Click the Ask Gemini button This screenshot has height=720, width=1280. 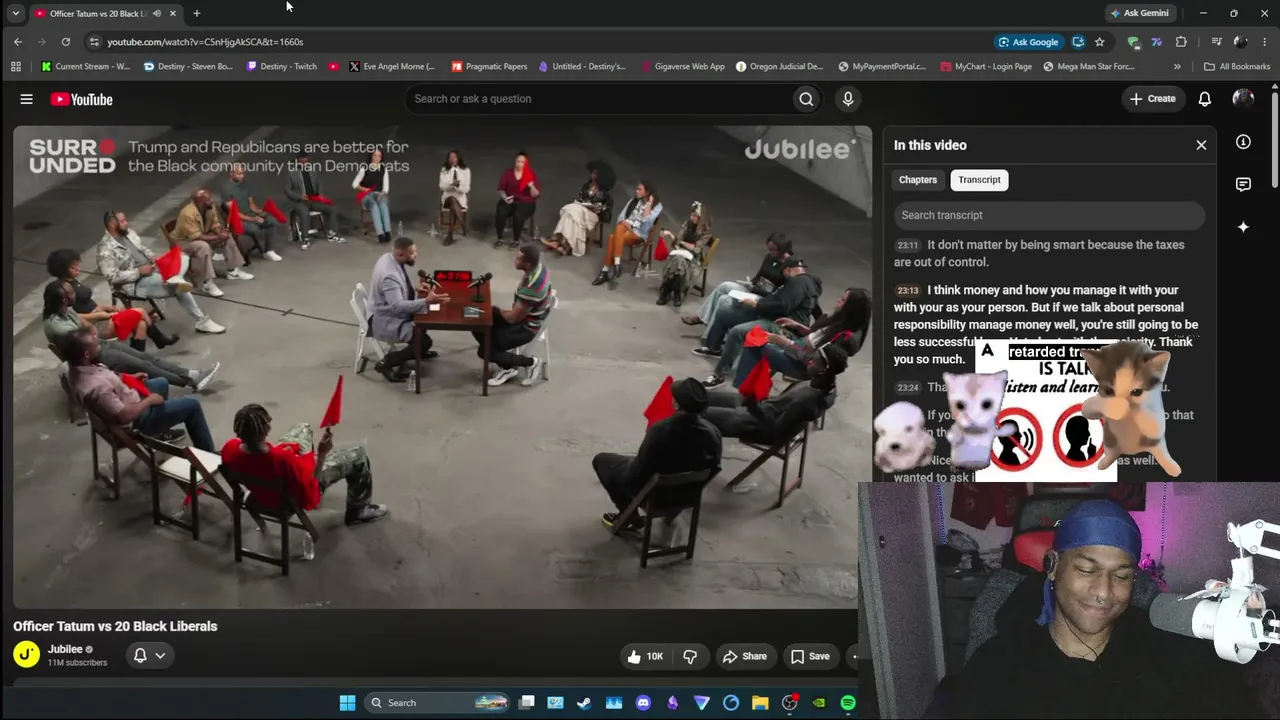1139,14
